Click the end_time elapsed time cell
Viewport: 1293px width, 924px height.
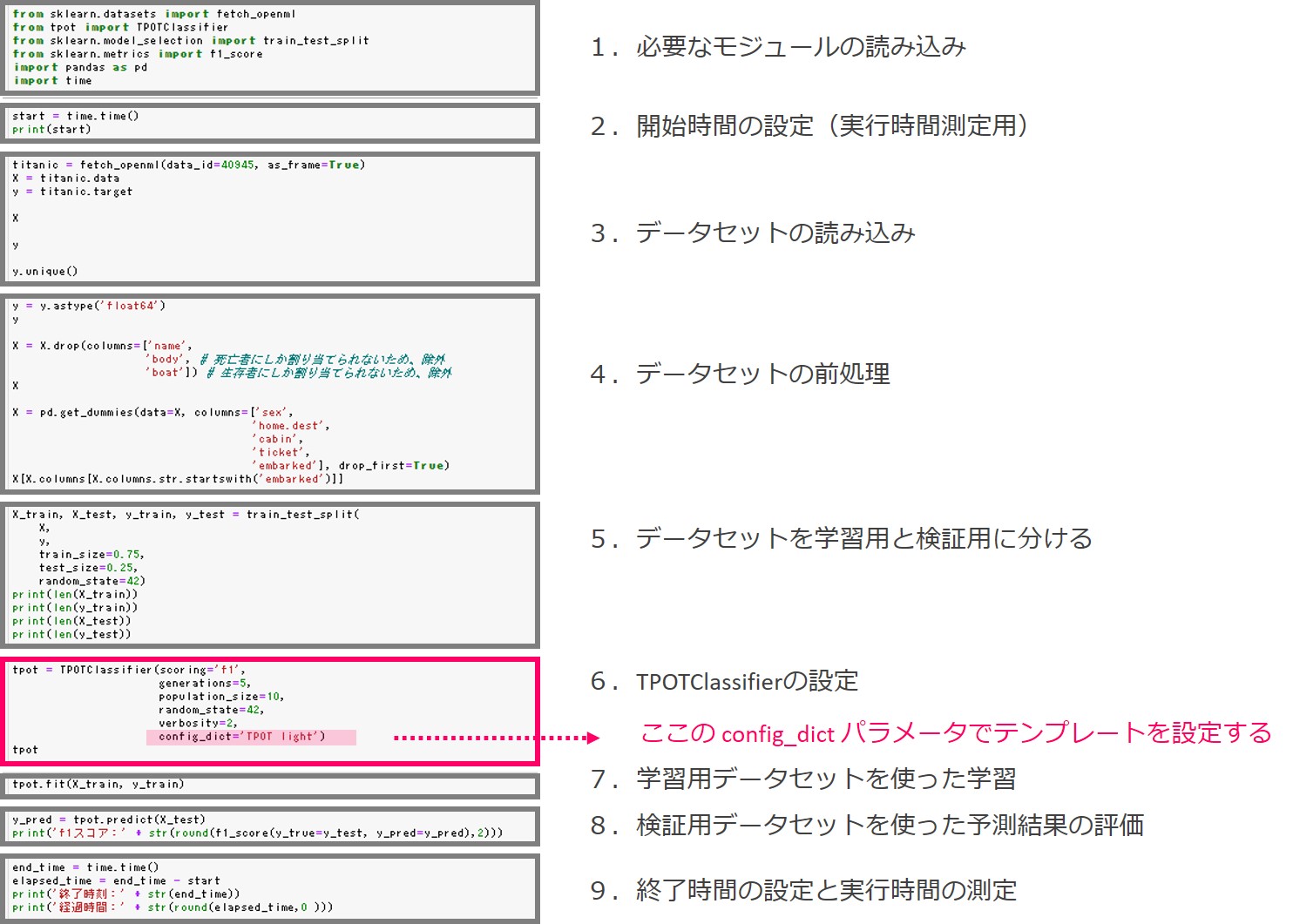point(270,887)
